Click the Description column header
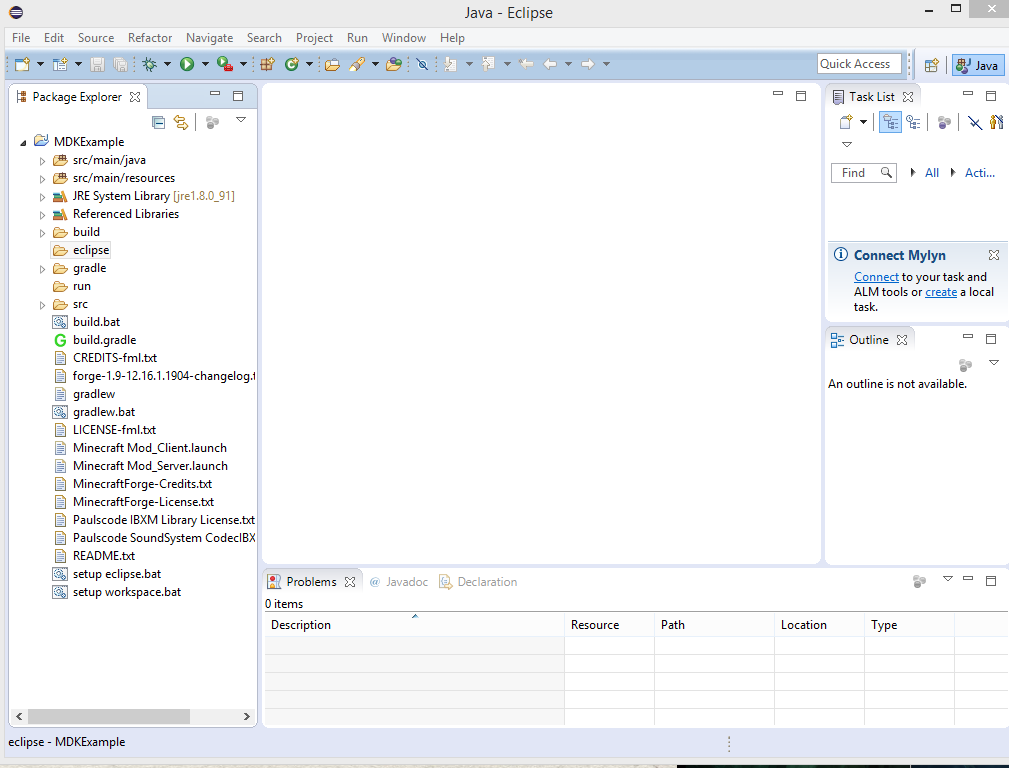 click(414, 624)
